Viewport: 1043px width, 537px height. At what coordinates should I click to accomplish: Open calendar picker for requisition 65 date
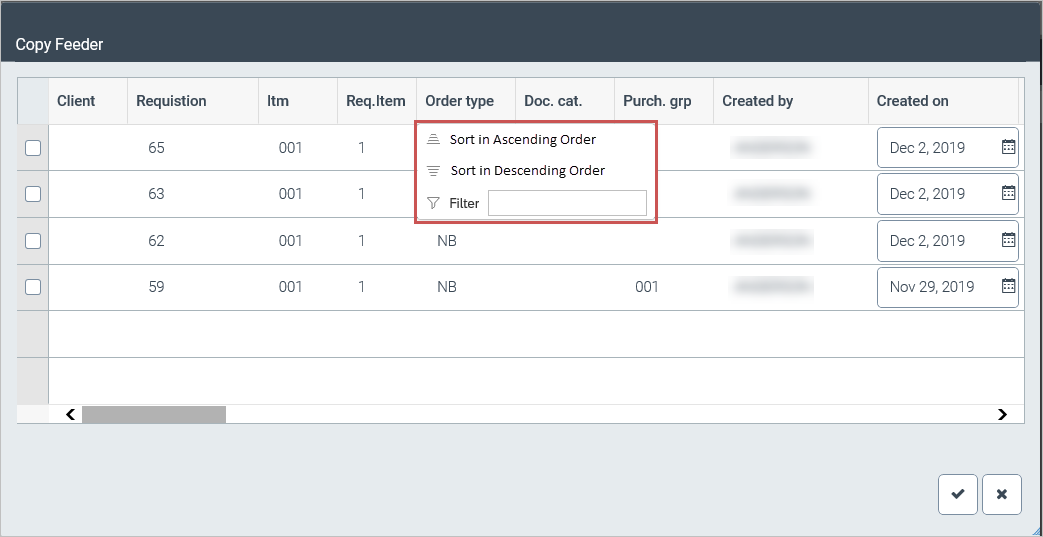point(1008,147)
